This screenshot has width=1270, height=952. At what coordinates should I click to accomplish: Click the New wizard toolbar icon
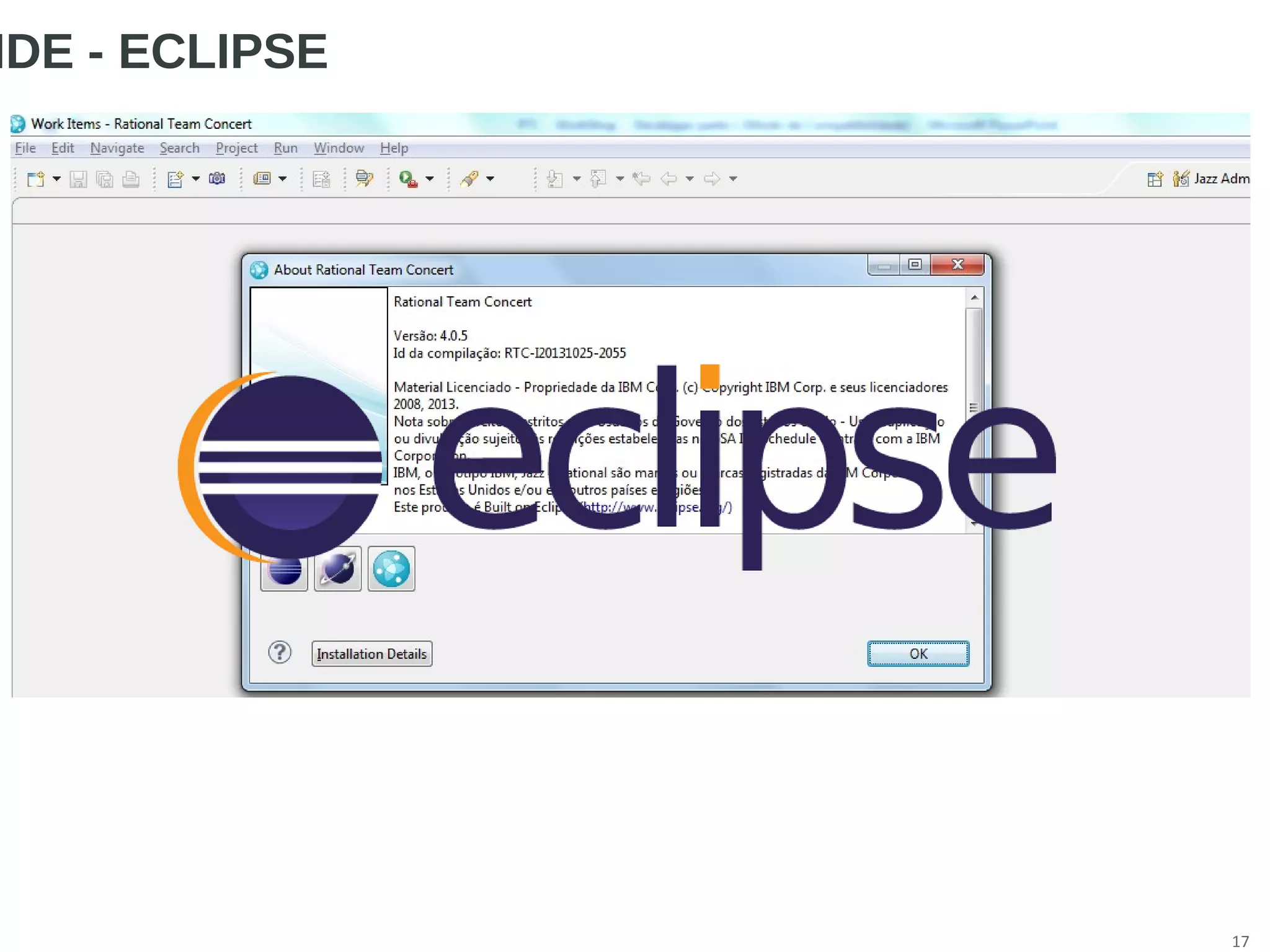(35, 179)
